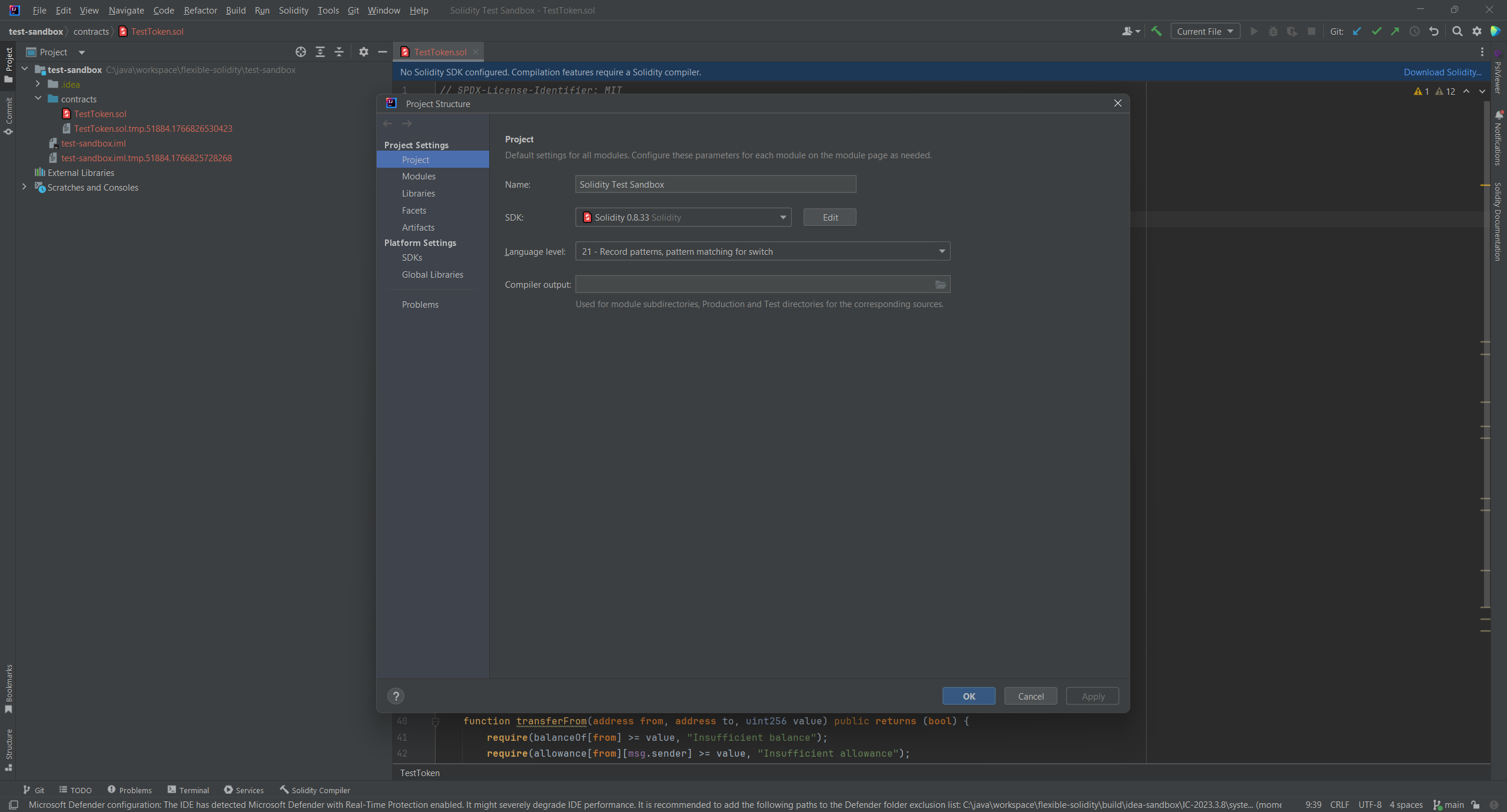The width and height of the screenshot is (1507, 812).
Task: Open the Commit tool window
Action: 8,117
